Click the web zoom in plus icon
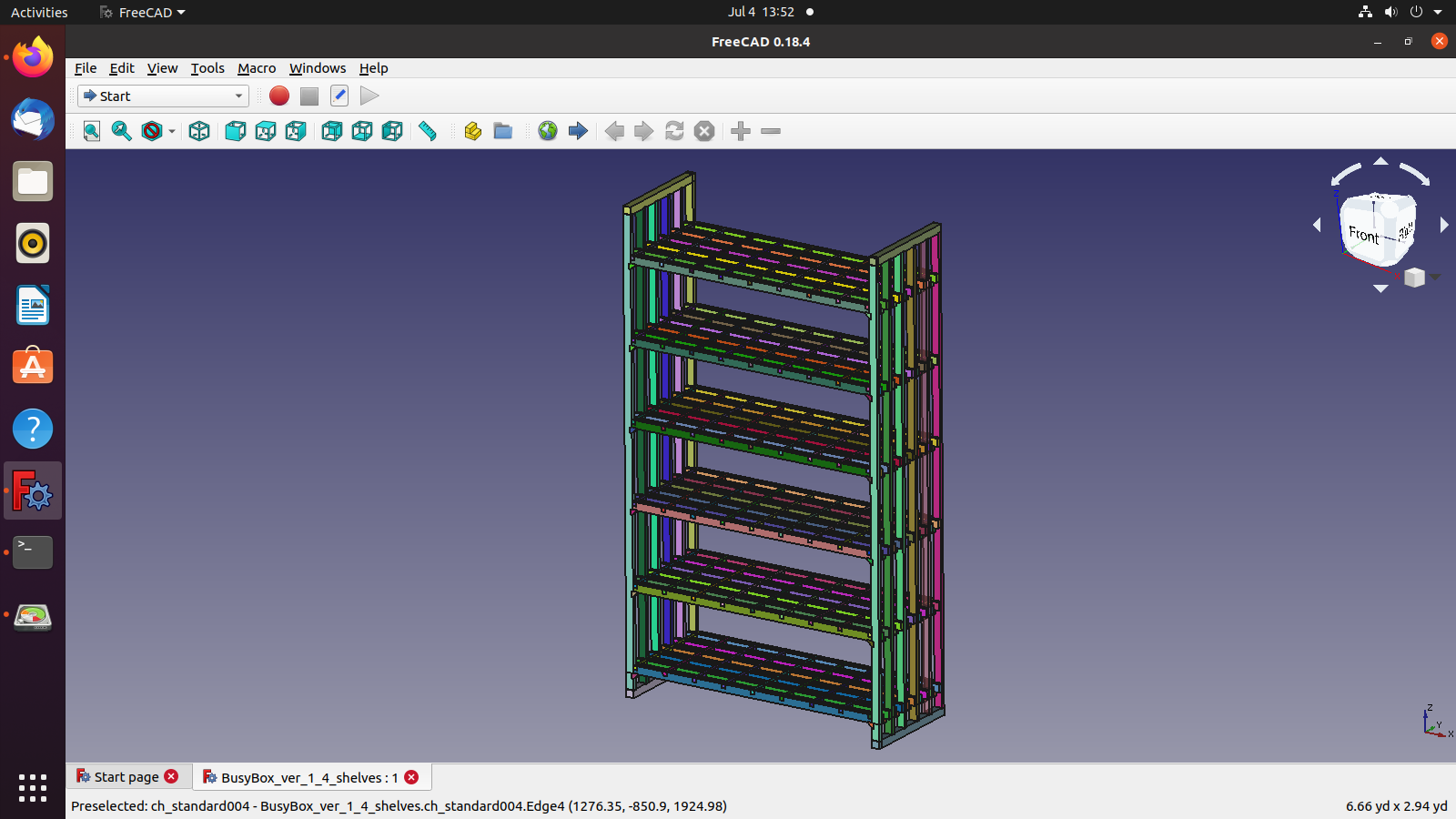 click(x=741, y=131)
